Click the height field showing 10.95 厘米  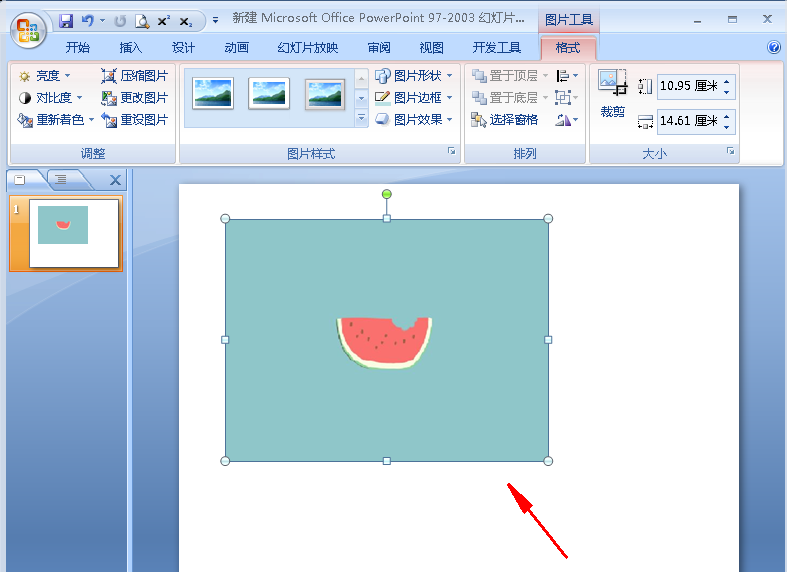click(x=689, y=86)
